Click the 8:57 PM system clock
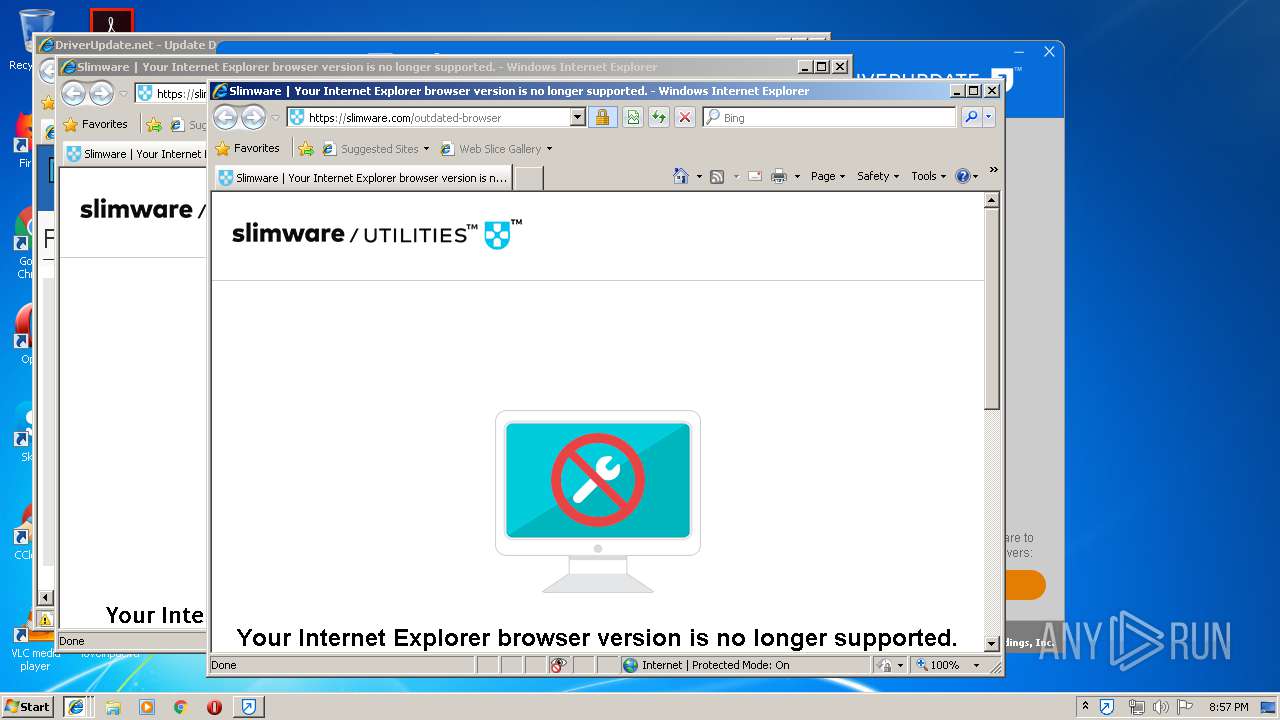This screenshot has width=1280, height=720. 1228,707
